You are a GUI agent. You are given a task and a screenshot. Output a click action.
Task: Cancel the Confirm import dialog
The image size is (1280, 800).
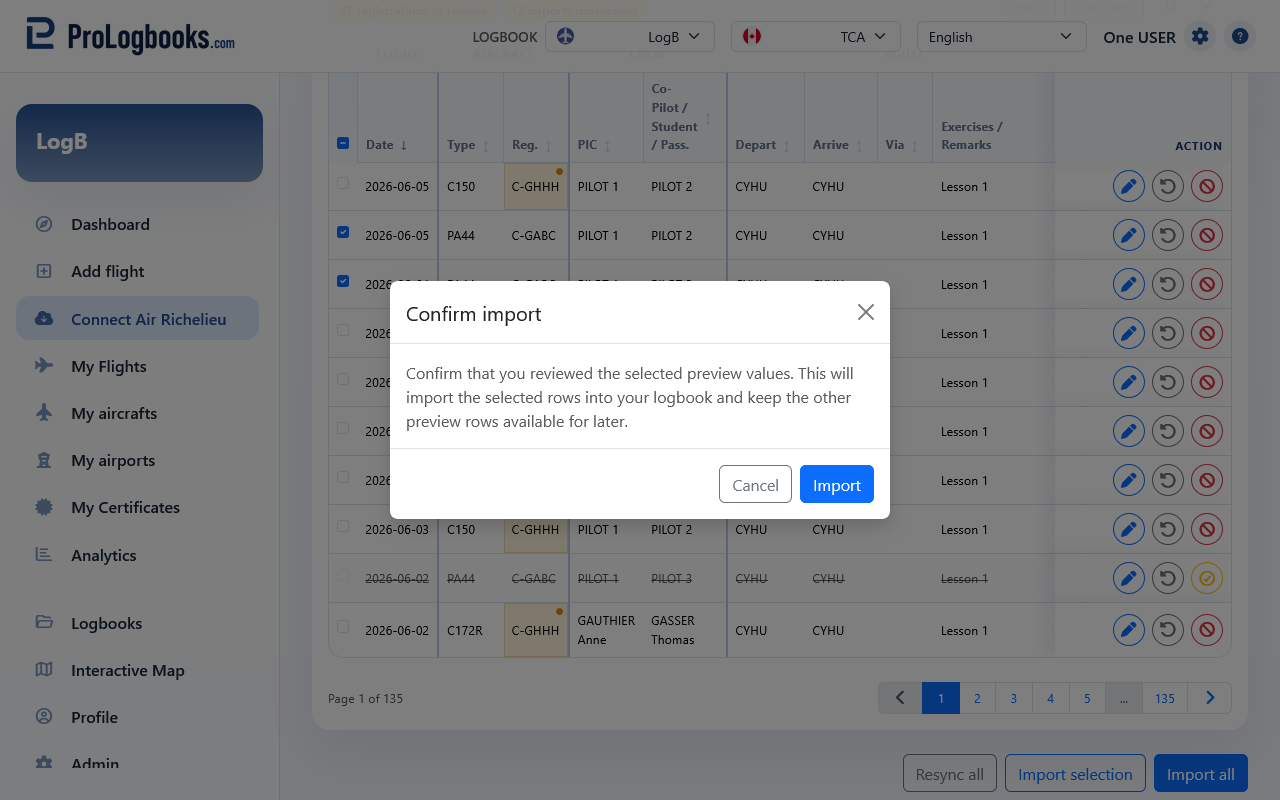pyautogui.click(x=755, y=484)
